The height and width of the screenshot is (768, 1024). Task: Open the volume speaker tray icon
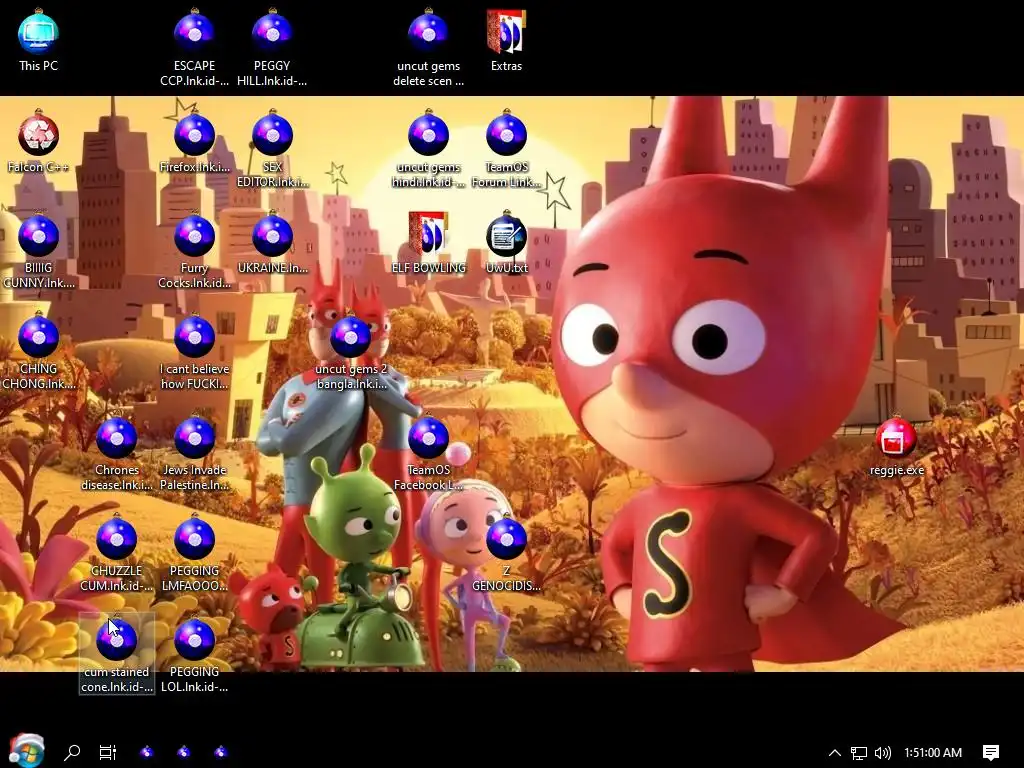883,752
